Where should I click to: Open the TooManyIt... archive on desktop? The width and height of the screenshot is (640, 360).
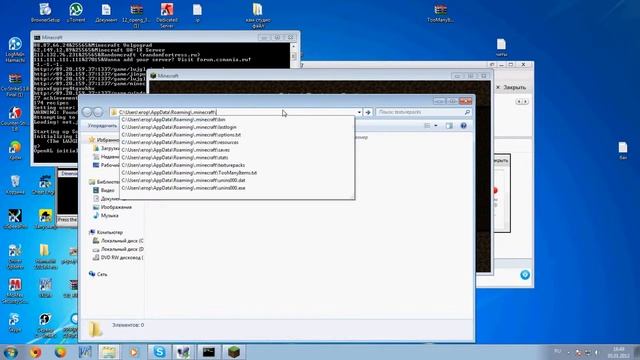pyautogui.click(x=440, y=12)
